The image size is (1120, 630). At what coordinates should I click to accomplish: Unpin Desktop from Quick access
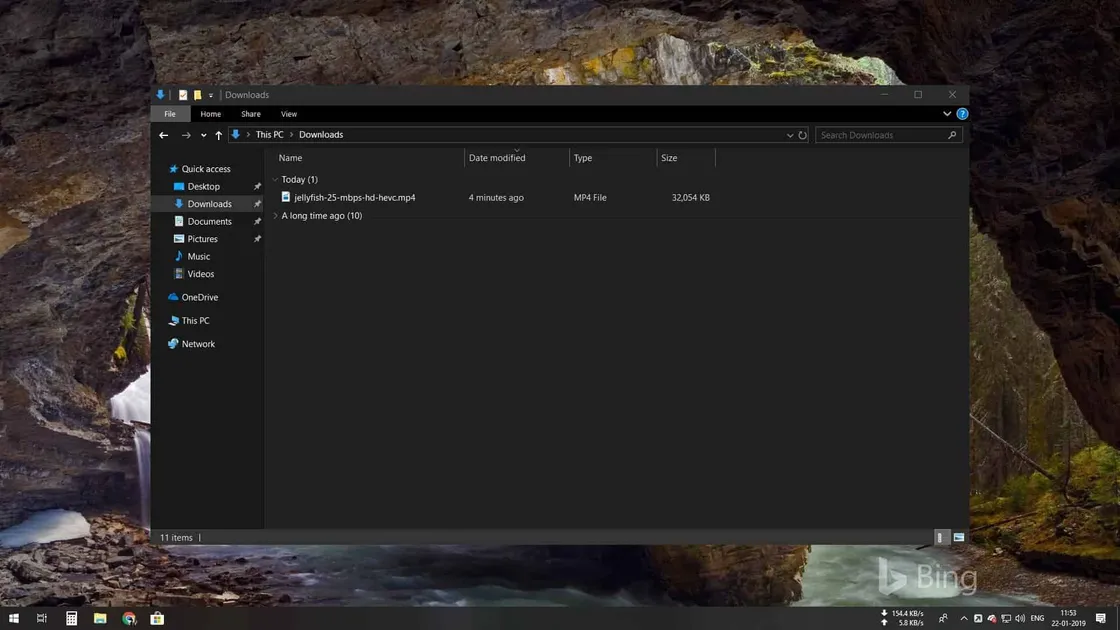coord(257,186)
